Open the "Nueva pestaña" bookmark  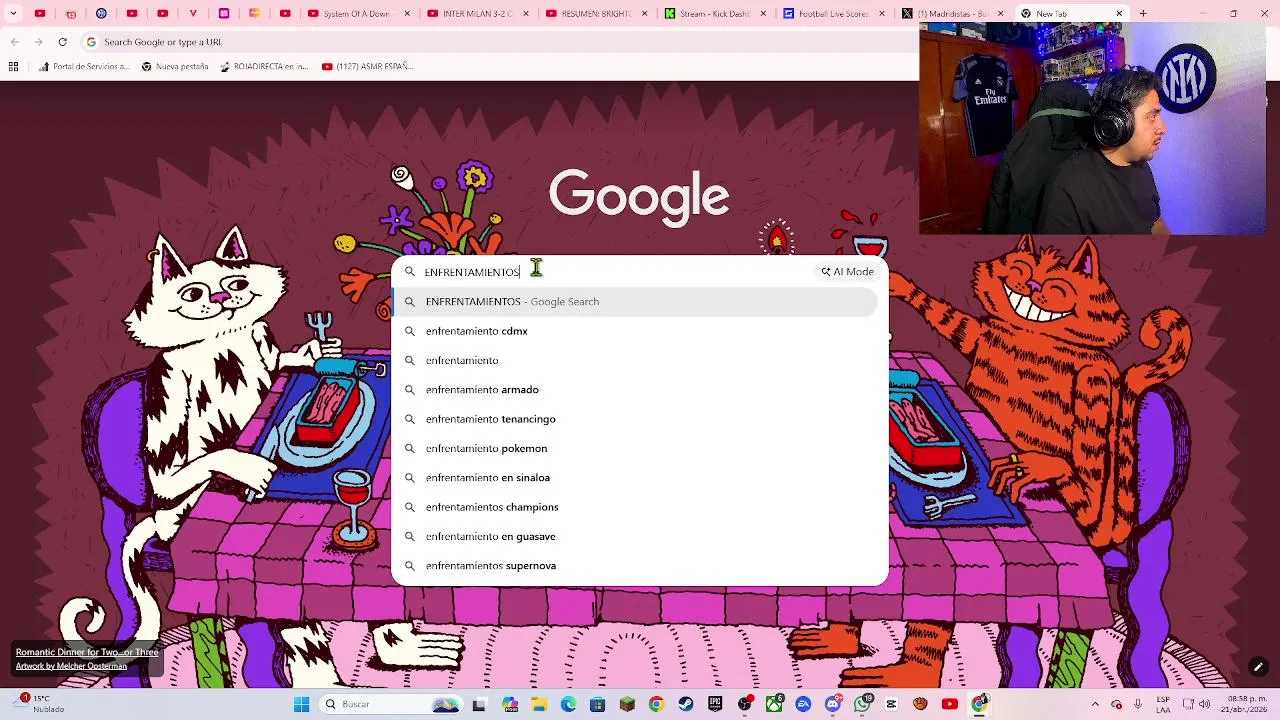pyautogui.click(x=175, y=66)
